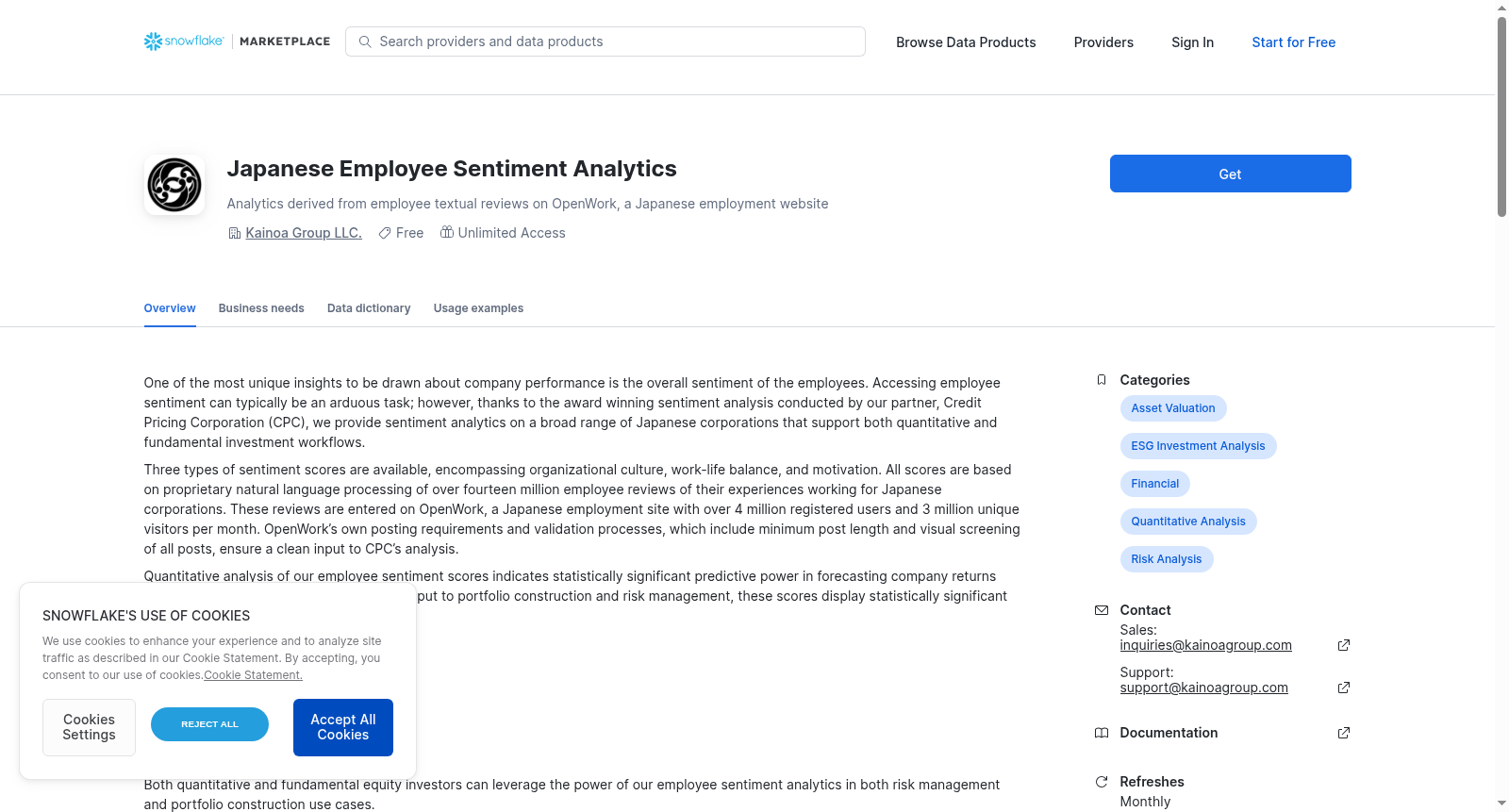Open the Sales email external link icon
Image resolution: width=1509 pixels, height=812 pixels.
click(1344, 645)
